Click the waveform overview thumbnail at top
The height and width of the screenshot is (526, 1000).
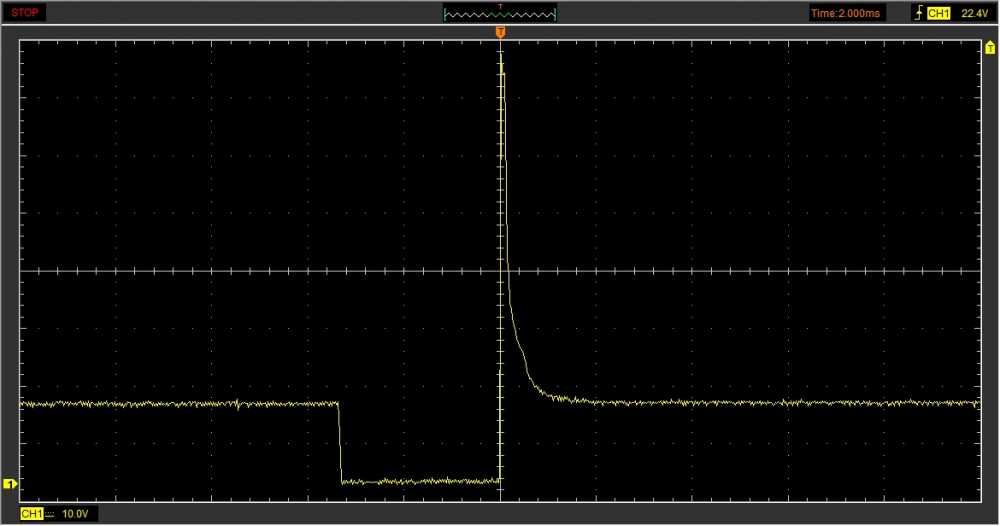(x=500, y=14)
